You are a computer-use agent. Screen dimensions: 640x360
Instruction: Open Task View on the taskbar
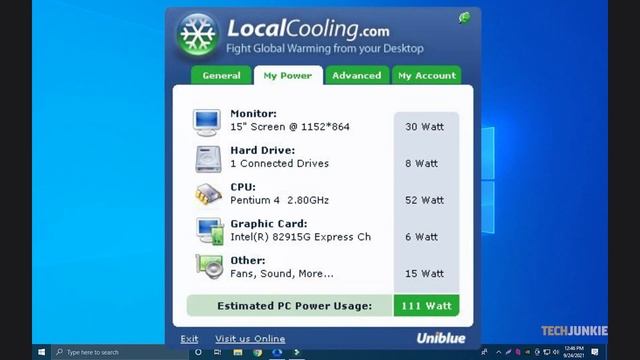click(x=218, y=352)
